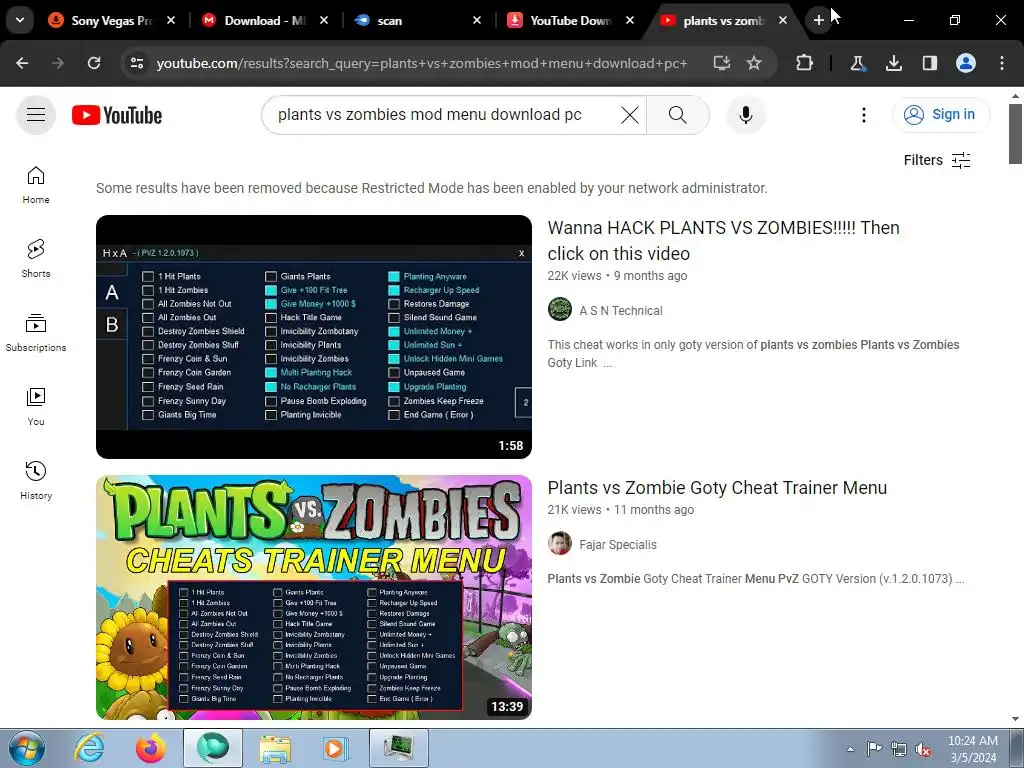Open History in sidebar
This screenshot has width=1024, height=768.
(36, 480)
